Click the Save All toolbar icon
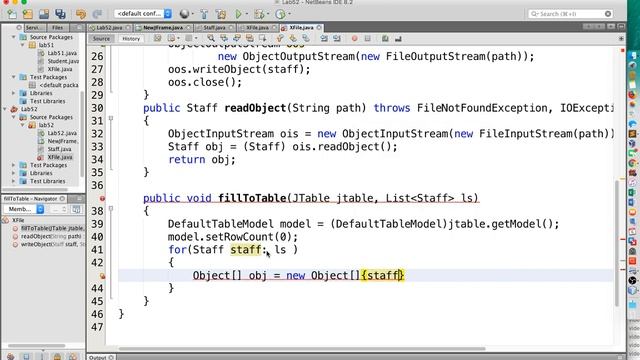Image resolution: width=640 pixels, height=360 pixels. 60,14
